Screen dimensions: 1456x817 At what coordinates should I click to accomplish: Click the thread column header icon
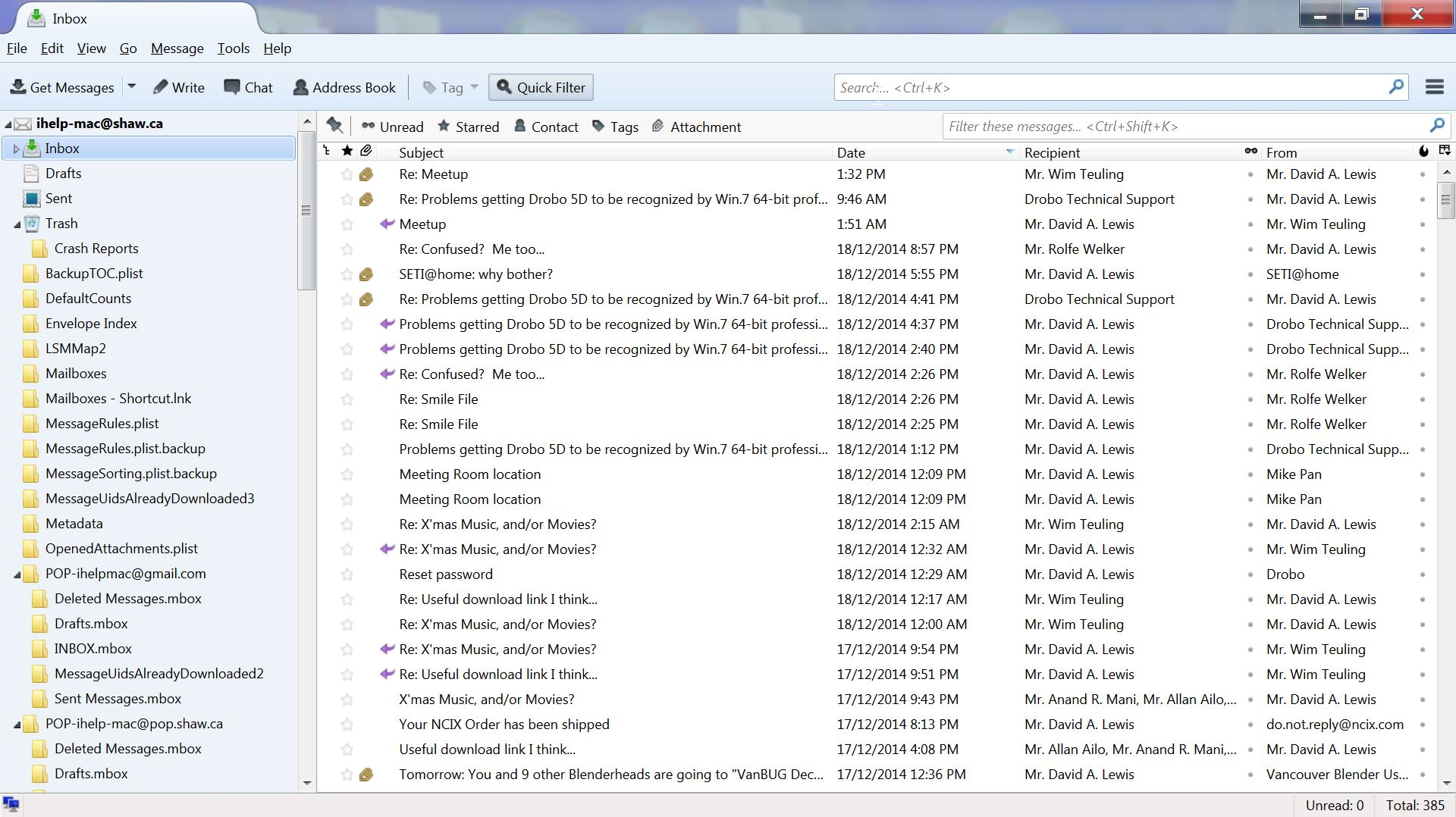point(327,152)
